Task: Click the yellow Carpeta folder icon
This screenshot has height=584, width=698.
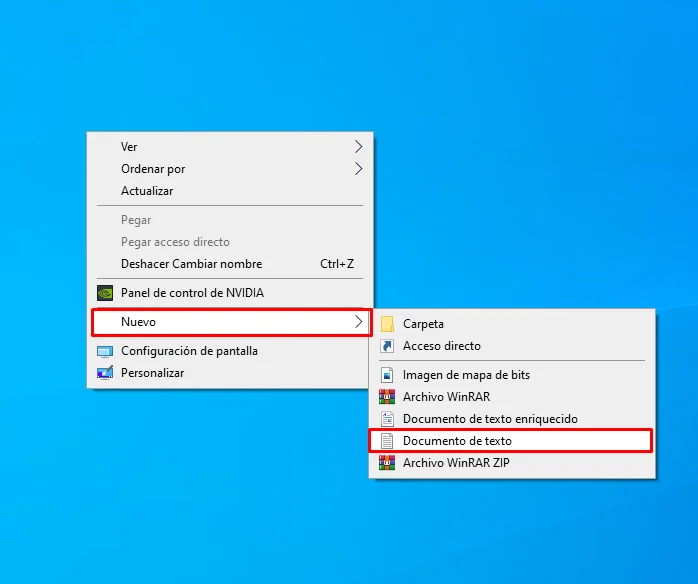Action: 387,324
